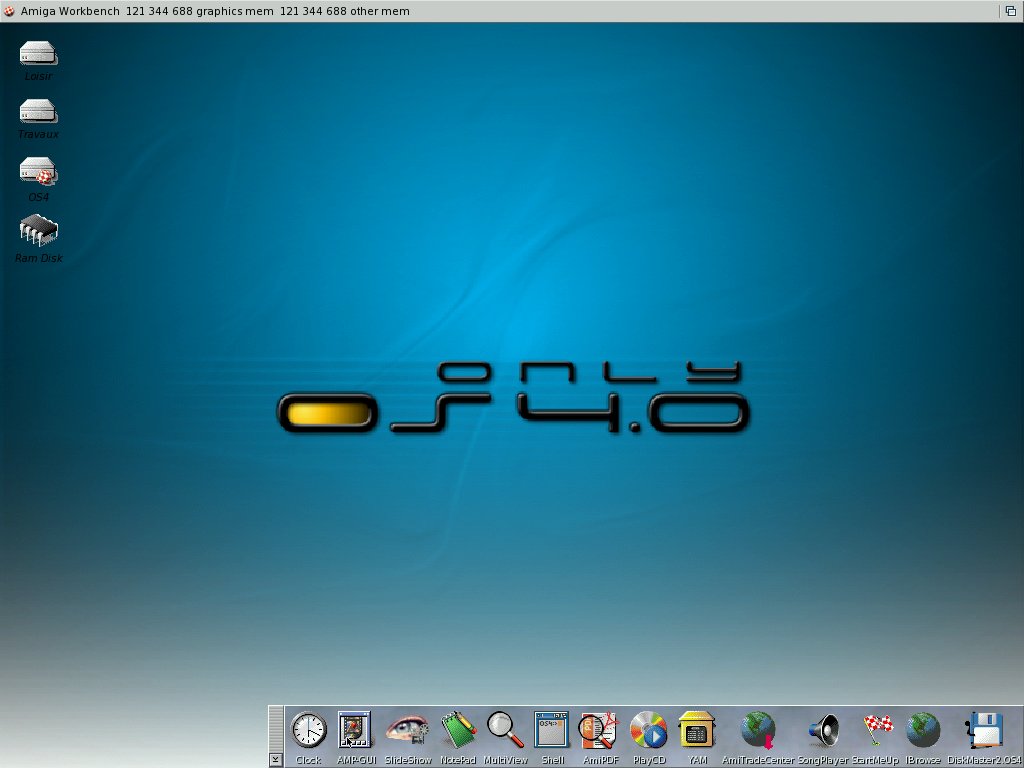Select the Travaux disk icon
1024x768 pixels.
pyautogui.click(x=39, y=111)
